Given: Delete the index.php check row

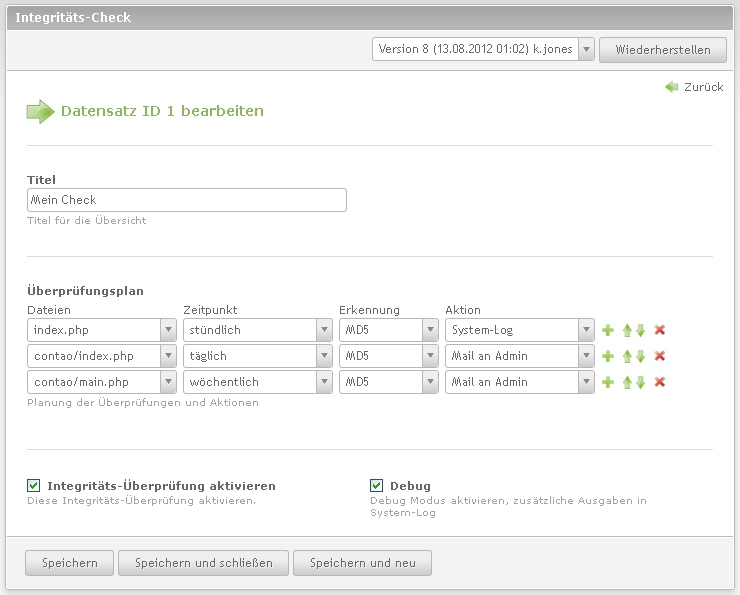Looking at the screenshot, I should tap(660, 330).
